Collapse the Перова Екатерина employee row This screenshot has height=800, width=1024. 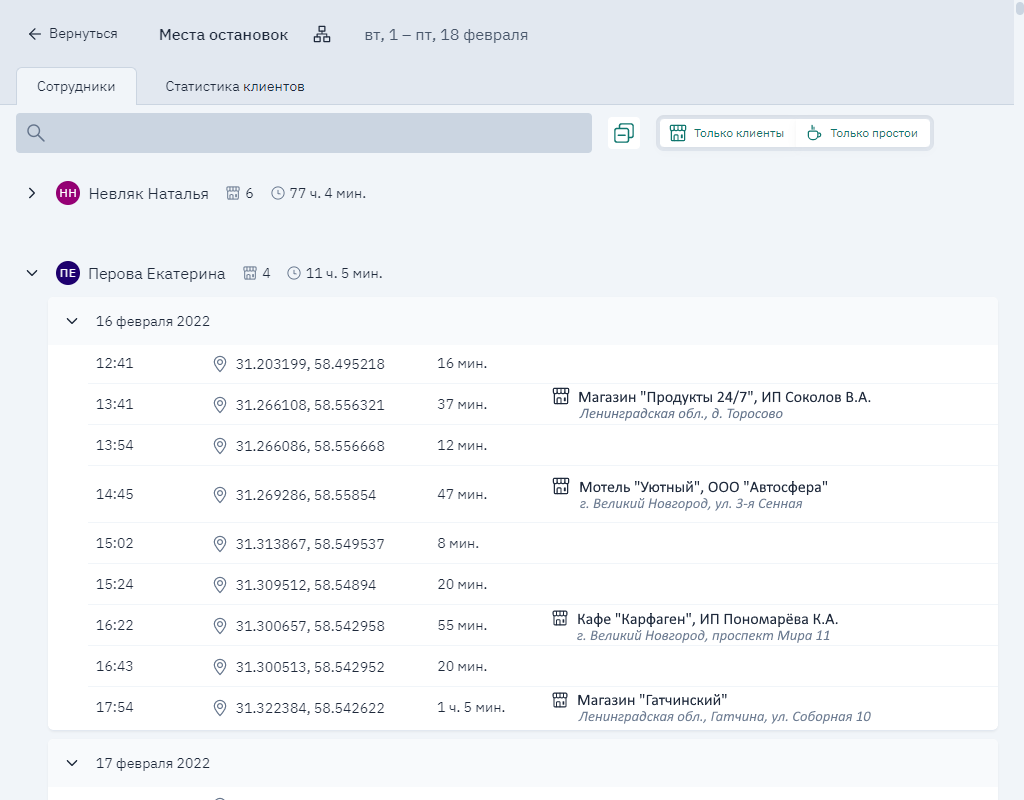pyautogui.click(x=32, y=273)
